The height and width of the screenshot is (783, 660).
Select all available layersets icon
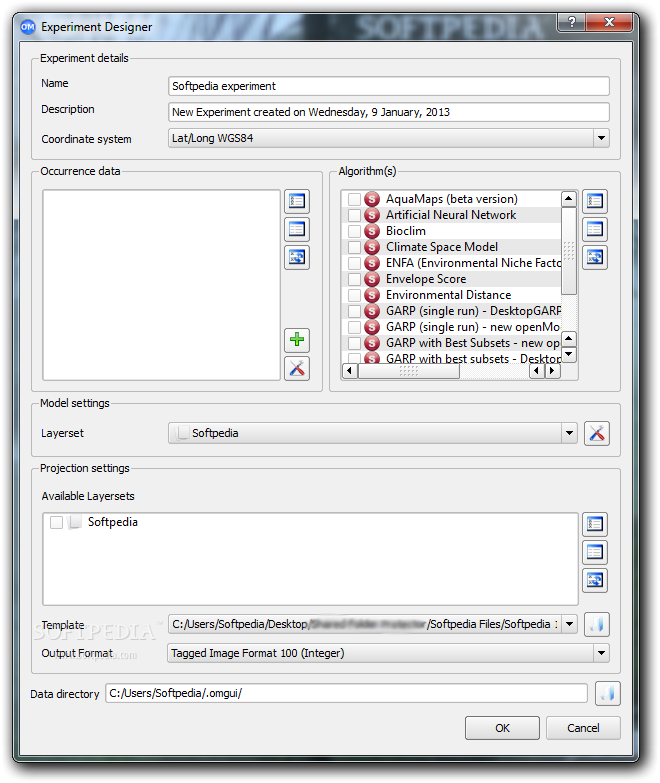[595, 524]
